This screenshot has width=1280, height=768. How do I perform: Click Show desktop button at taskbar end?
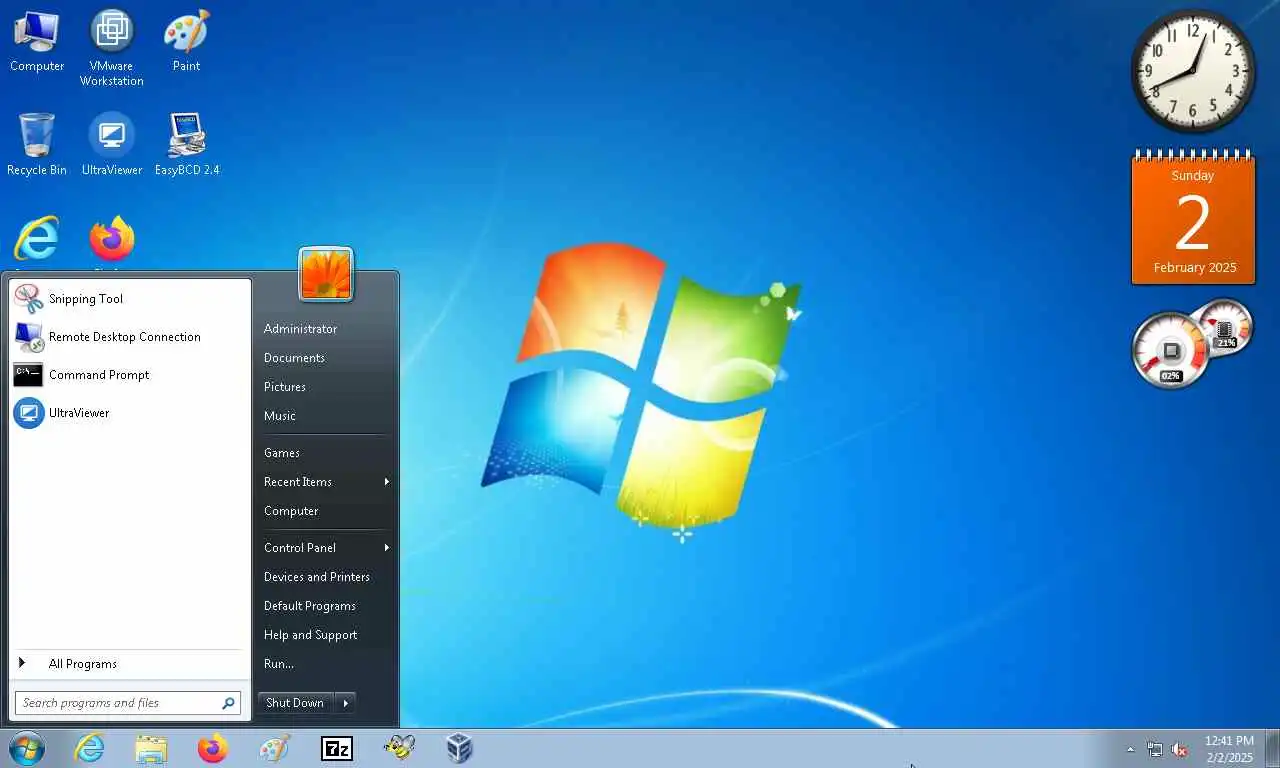pos(1273,749)
